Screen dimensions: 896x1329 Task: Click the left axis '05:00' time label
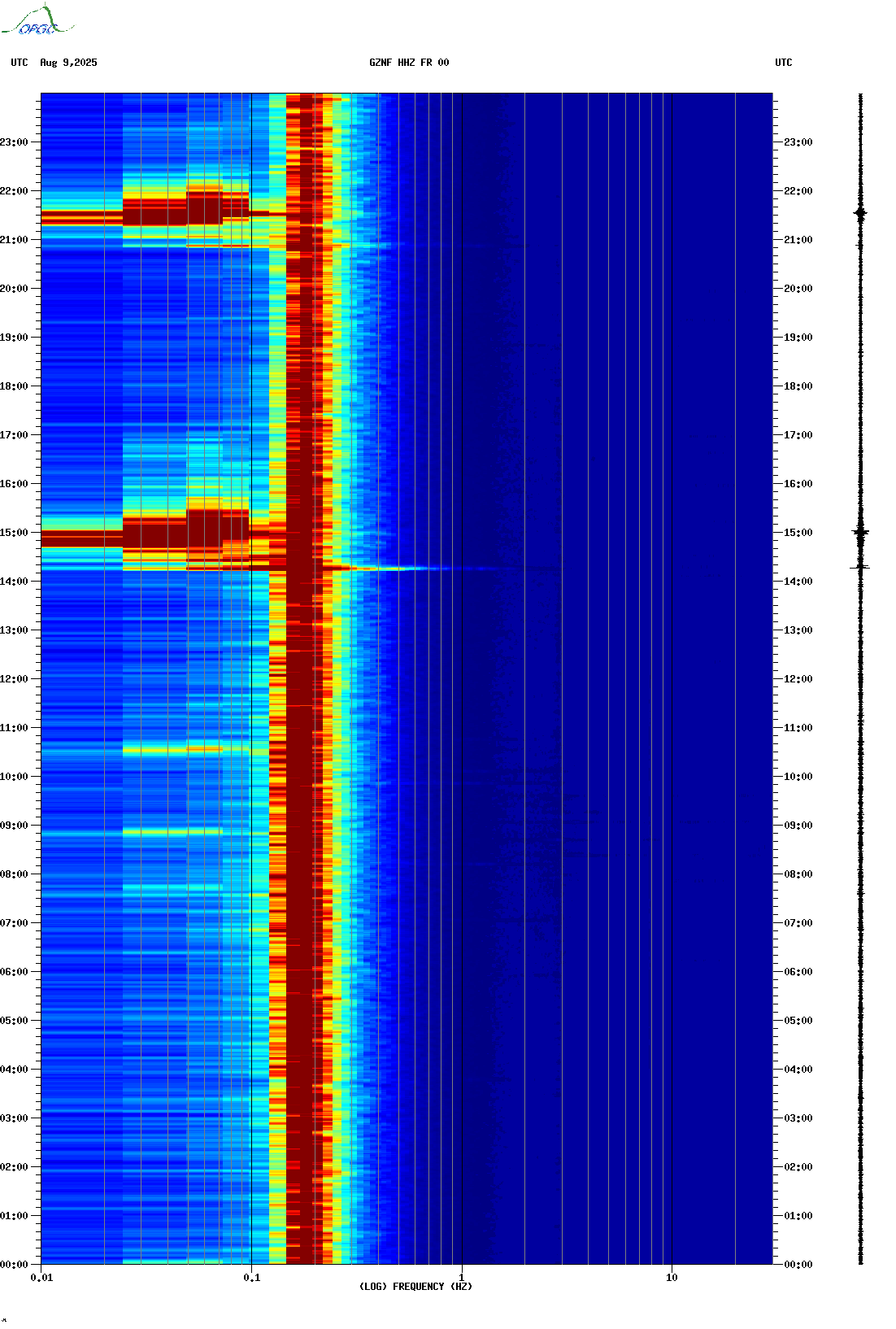pos(14,1021)
